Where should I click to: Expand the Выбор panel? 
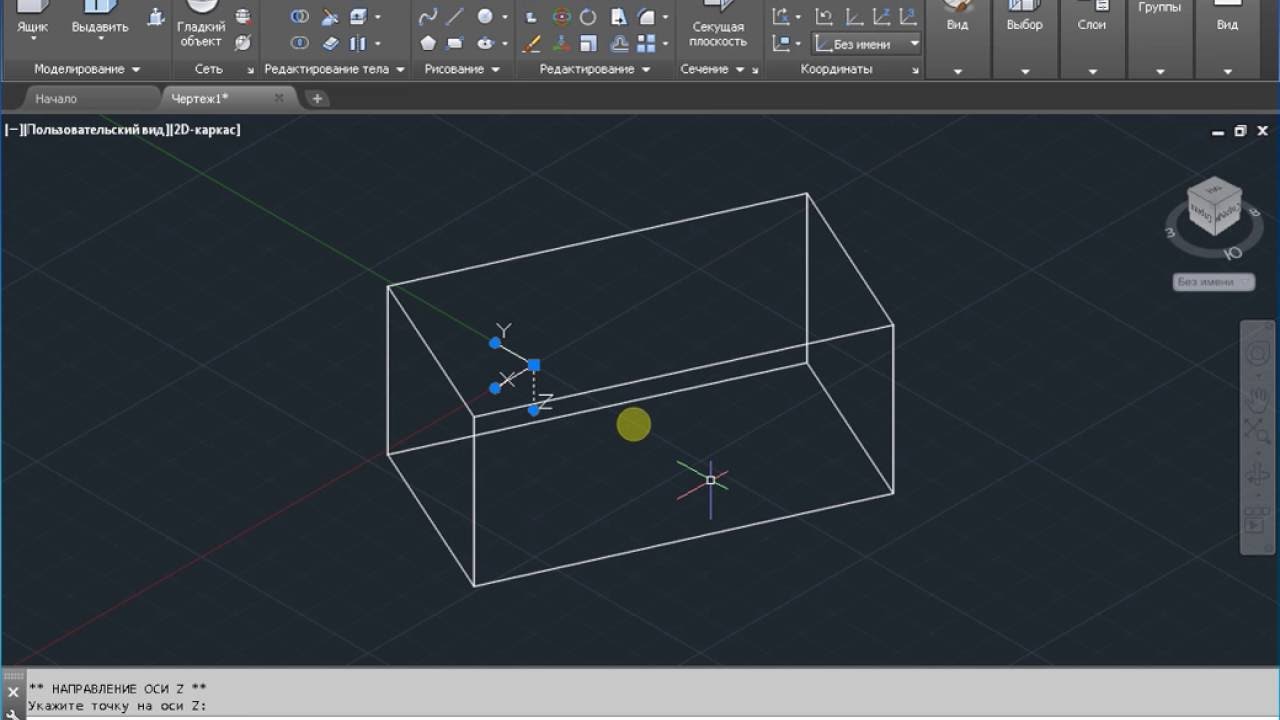(x=1025, y=72)
